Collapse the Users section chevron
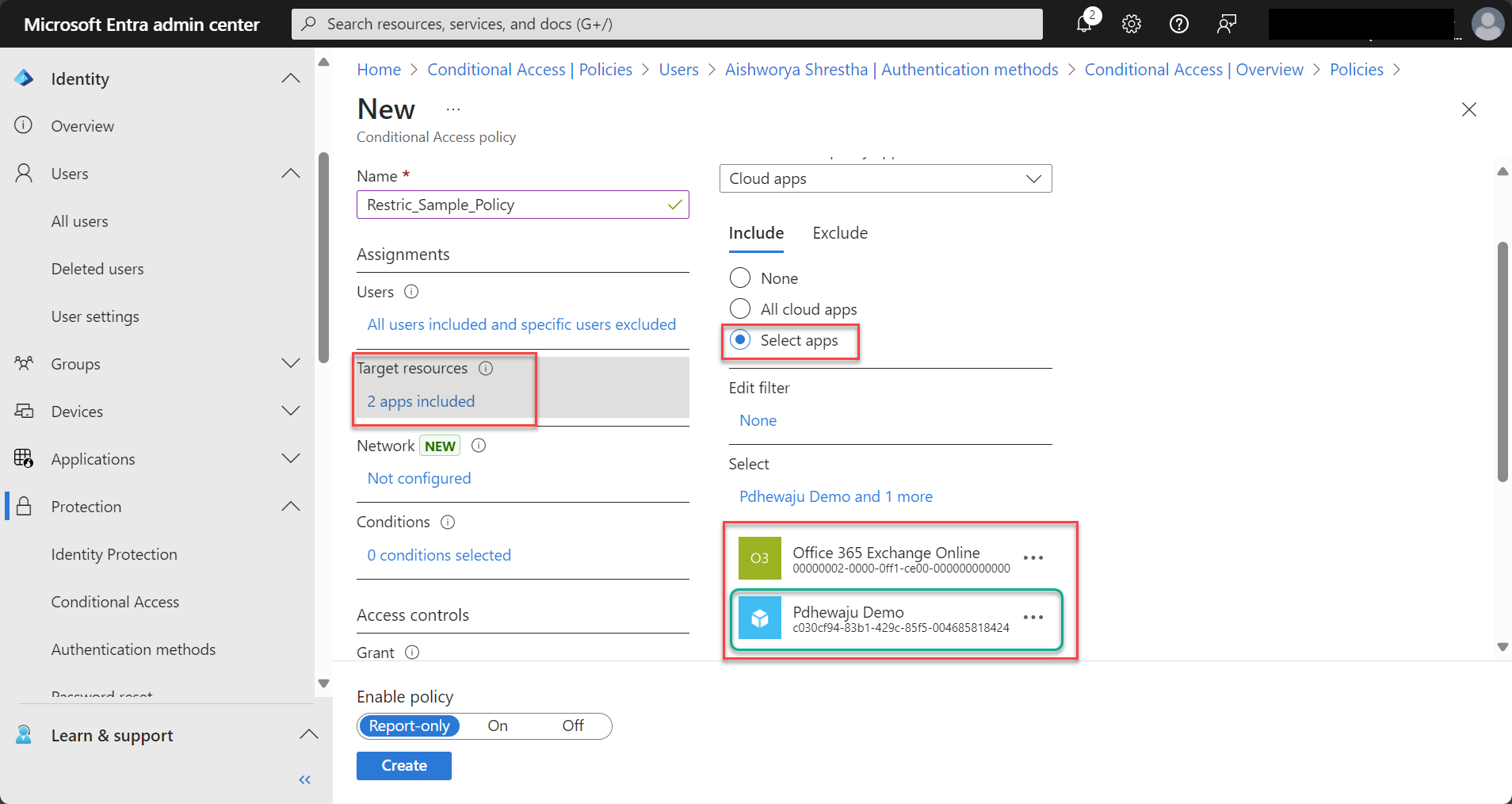 click(291, 173)
